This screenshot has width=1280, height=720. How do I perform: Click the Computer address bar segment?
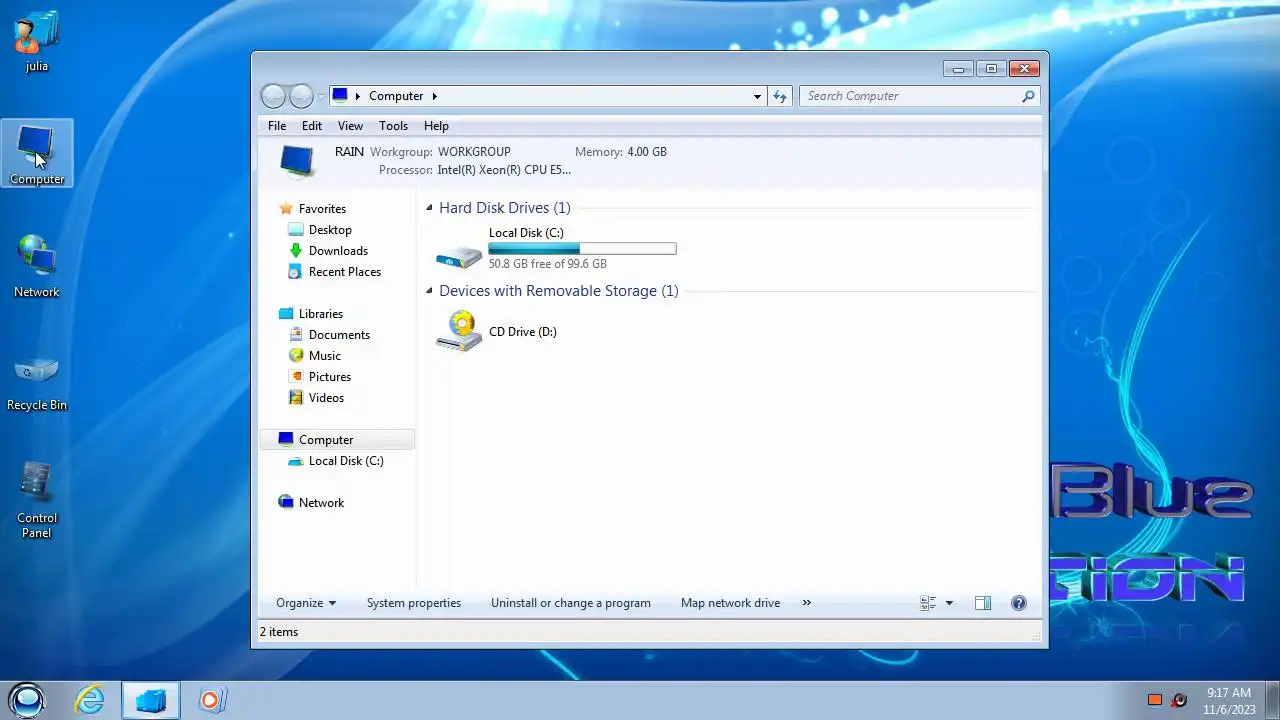click(x=396, y=96)
